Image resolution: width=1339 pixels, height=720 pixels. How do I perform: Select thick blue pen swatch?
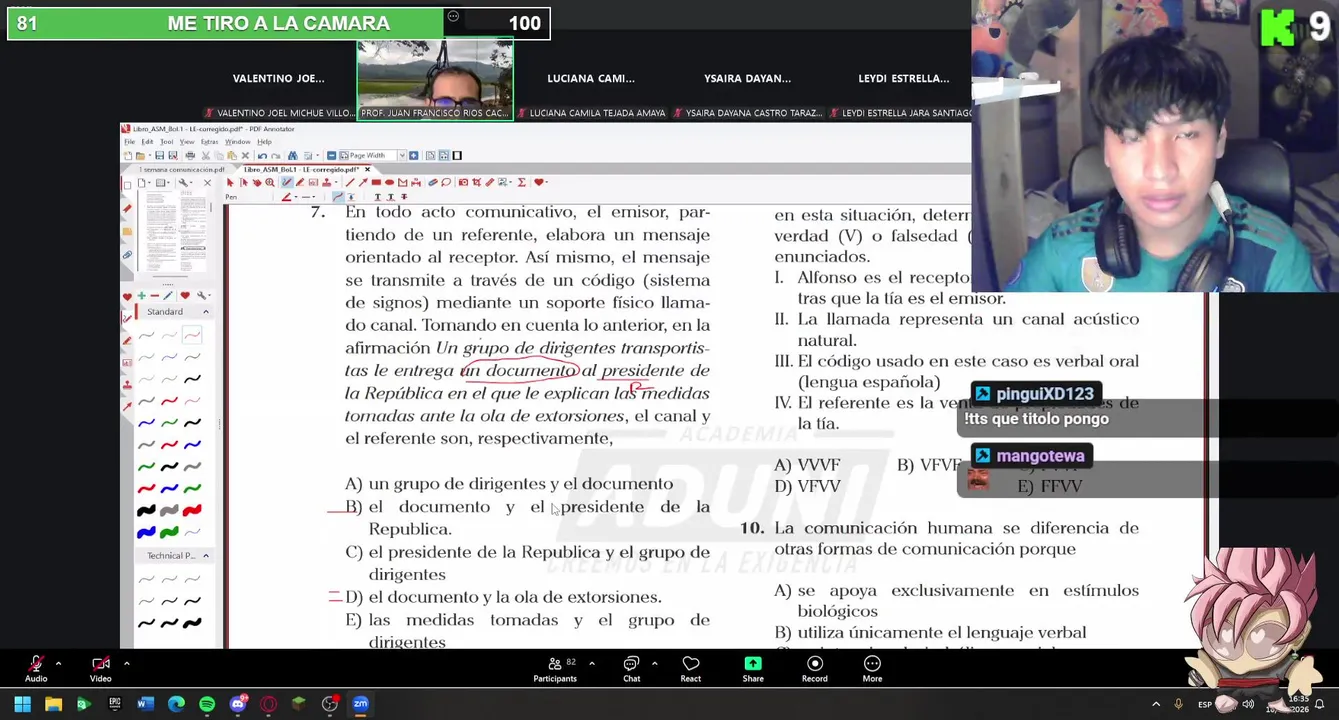tap(146, 532)
